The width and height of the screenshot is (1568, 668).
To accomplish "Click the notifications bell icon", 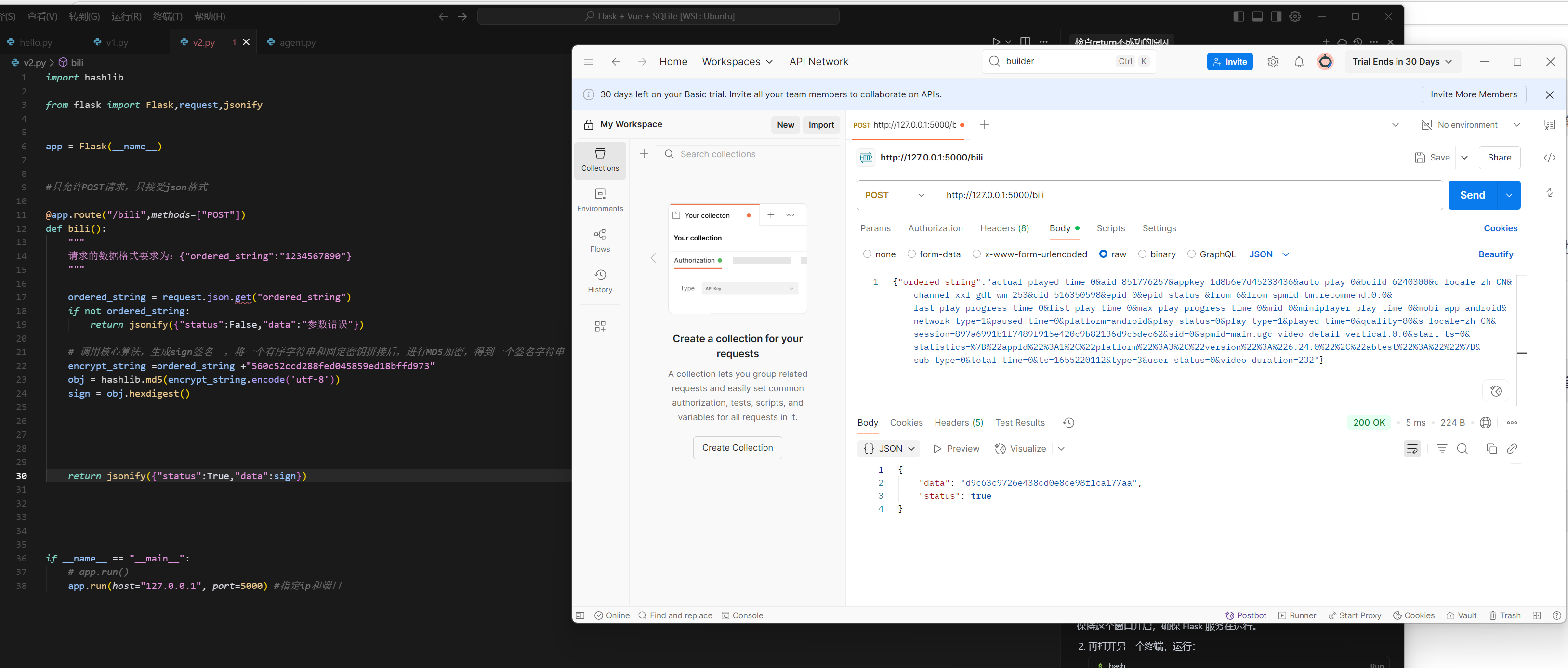I will point(1298,62).
